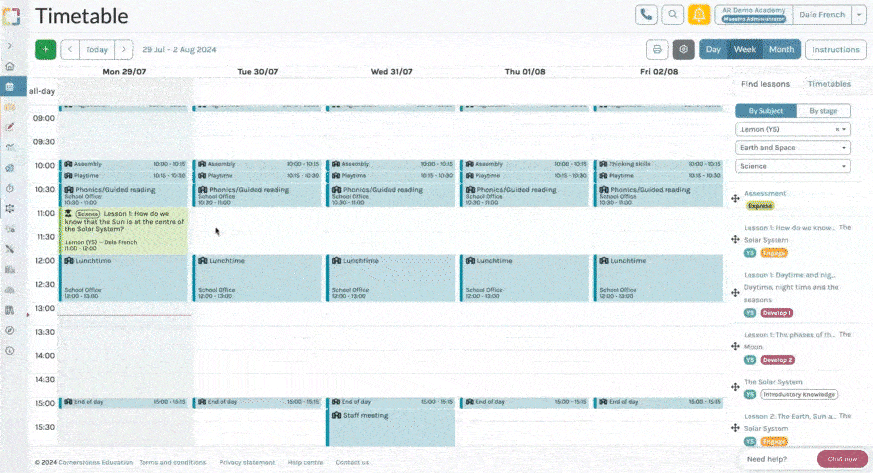Open the yellow notifications bell

pos(699,15)
